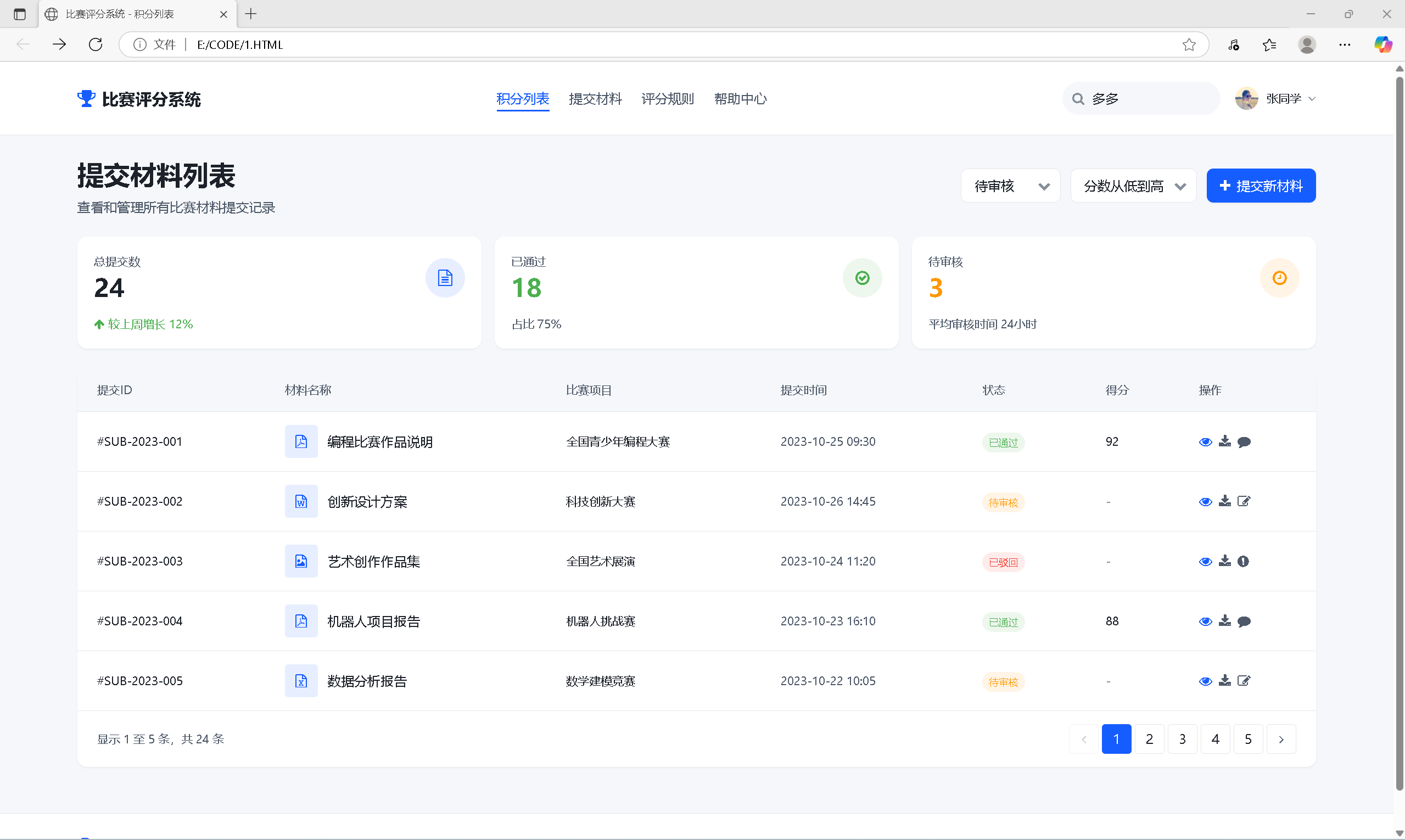Open the 分数从低到高 sort dropdown
The height and width of the screenshot is (840, 1405).
pyautogui.click(x=1133, y=186)
